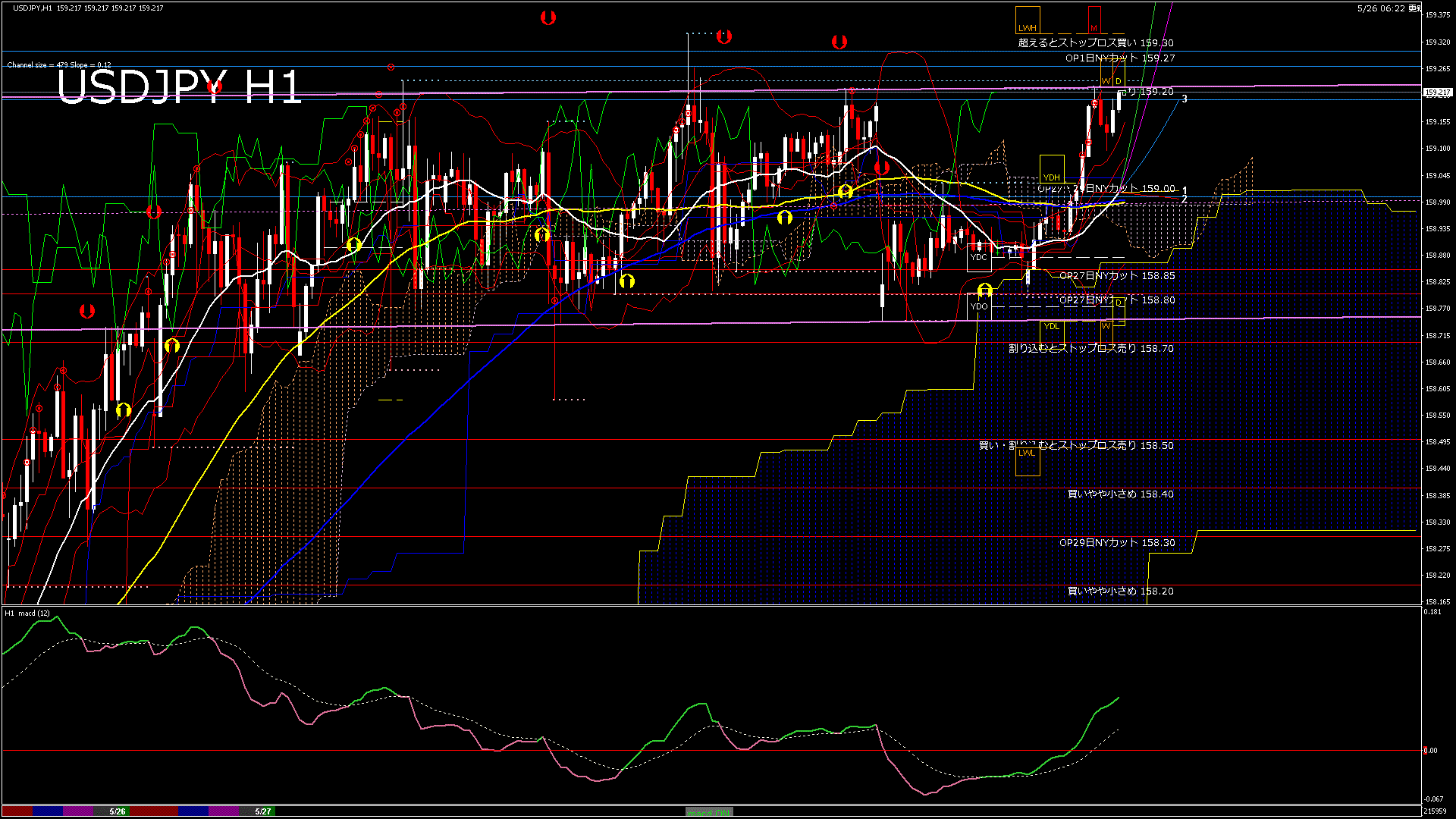This screenshot has height=819, width=1456.
Task: Select the first blue session color bar
Action: (x=48, y=811)
